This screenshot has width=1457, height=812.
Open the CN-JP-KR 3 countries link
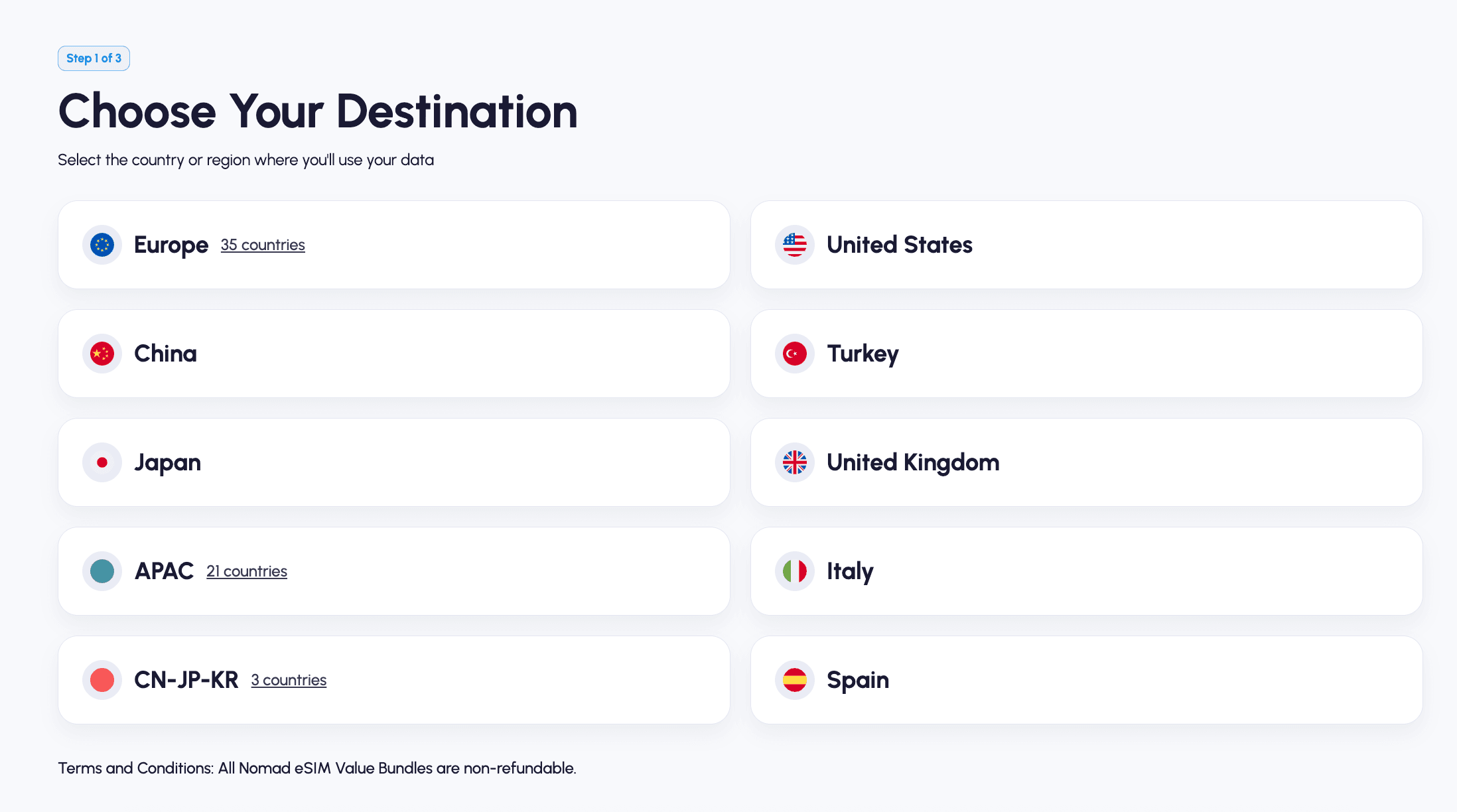289,681
